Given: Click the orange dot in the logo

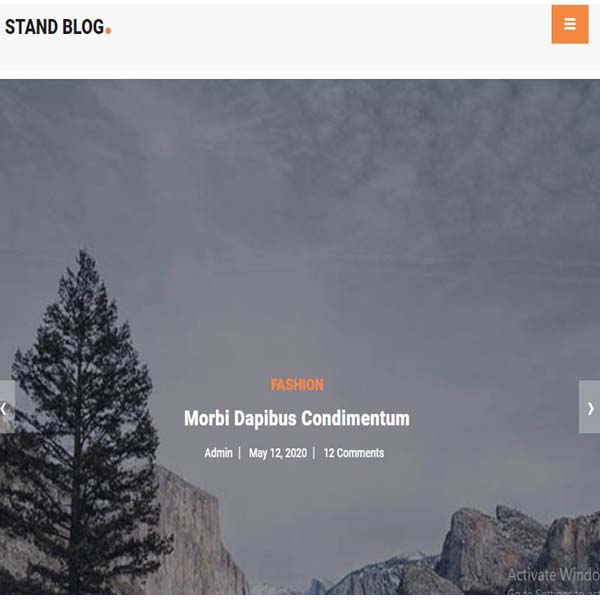Looking at the screenshot, I should click(x=108, y=31).
